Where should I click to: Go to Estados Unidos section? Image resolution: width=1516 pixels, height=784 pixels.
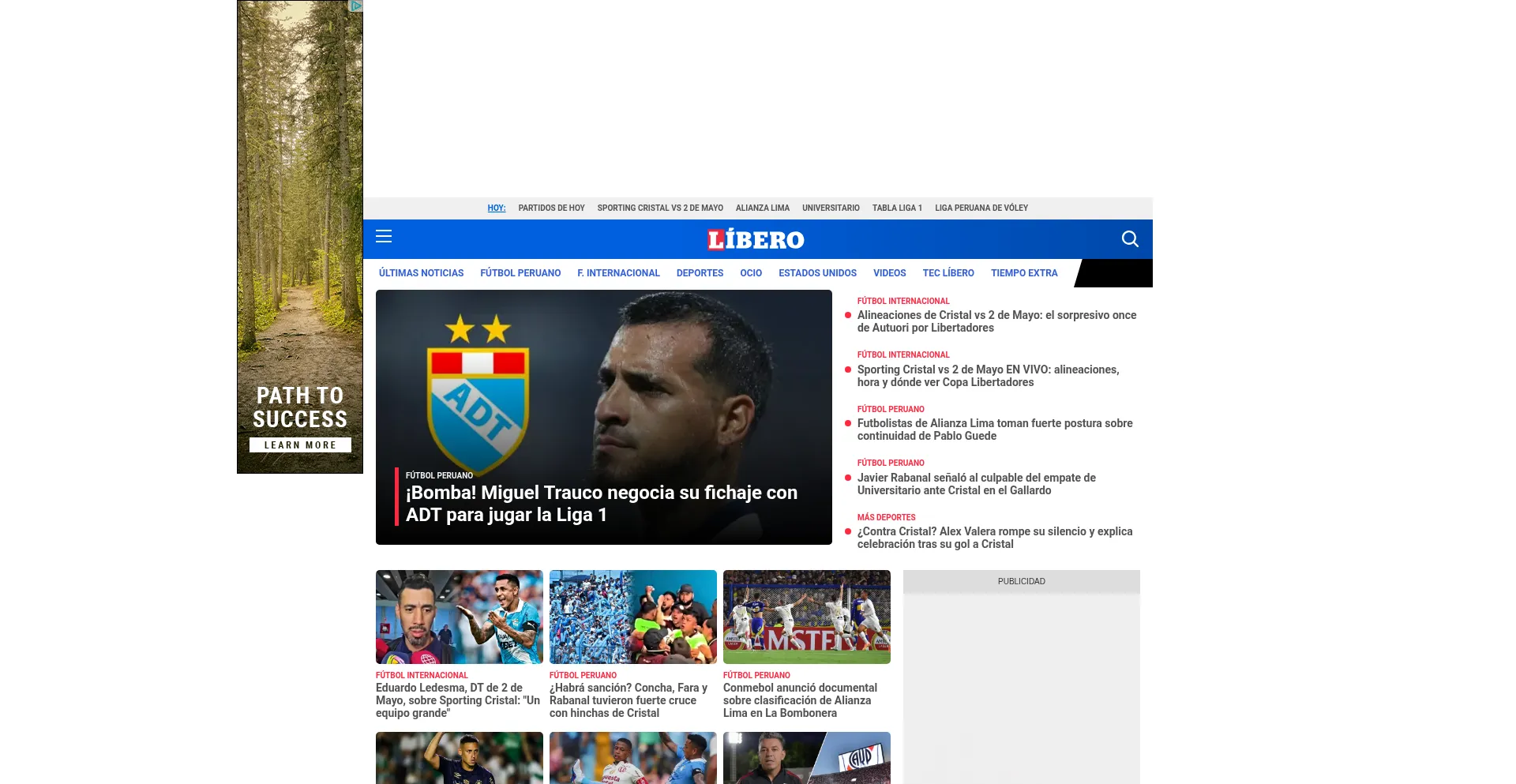click(x=817, y=273)
